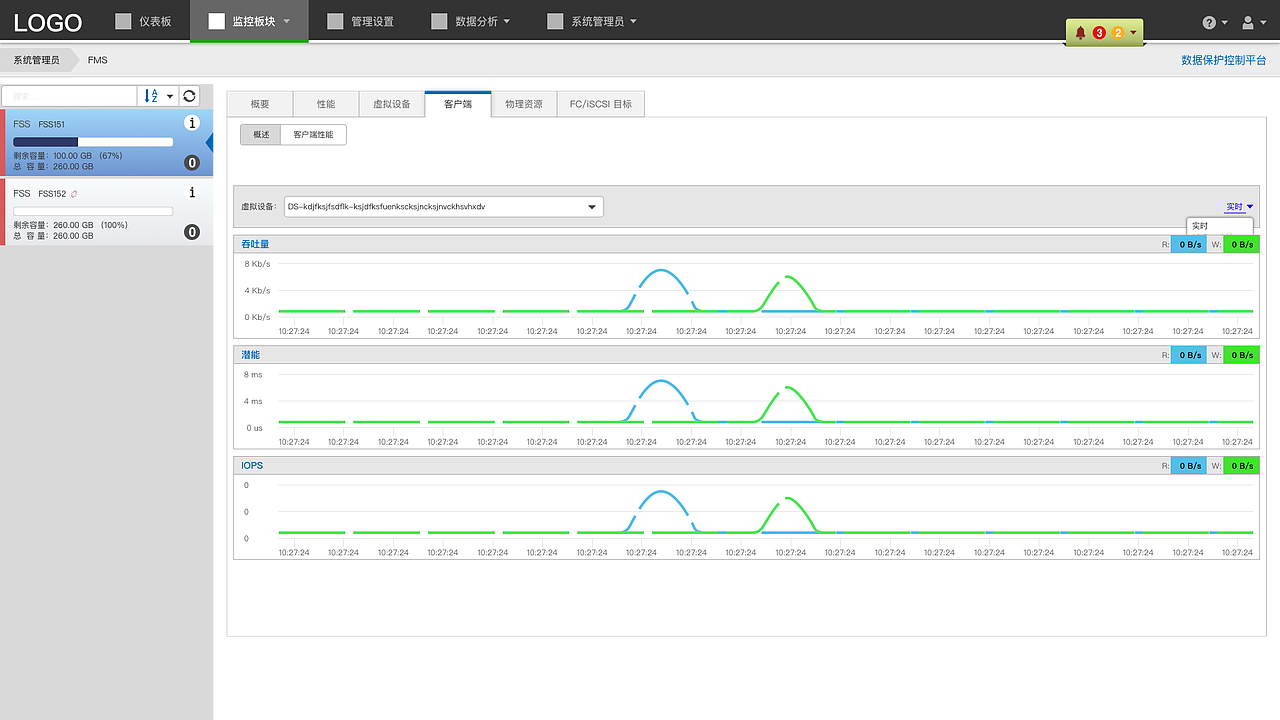The width and height of the screenshot is (1280, 720).
Task: Toggle the blue R legend in 吞吐量
Action: pos(1189,244)
